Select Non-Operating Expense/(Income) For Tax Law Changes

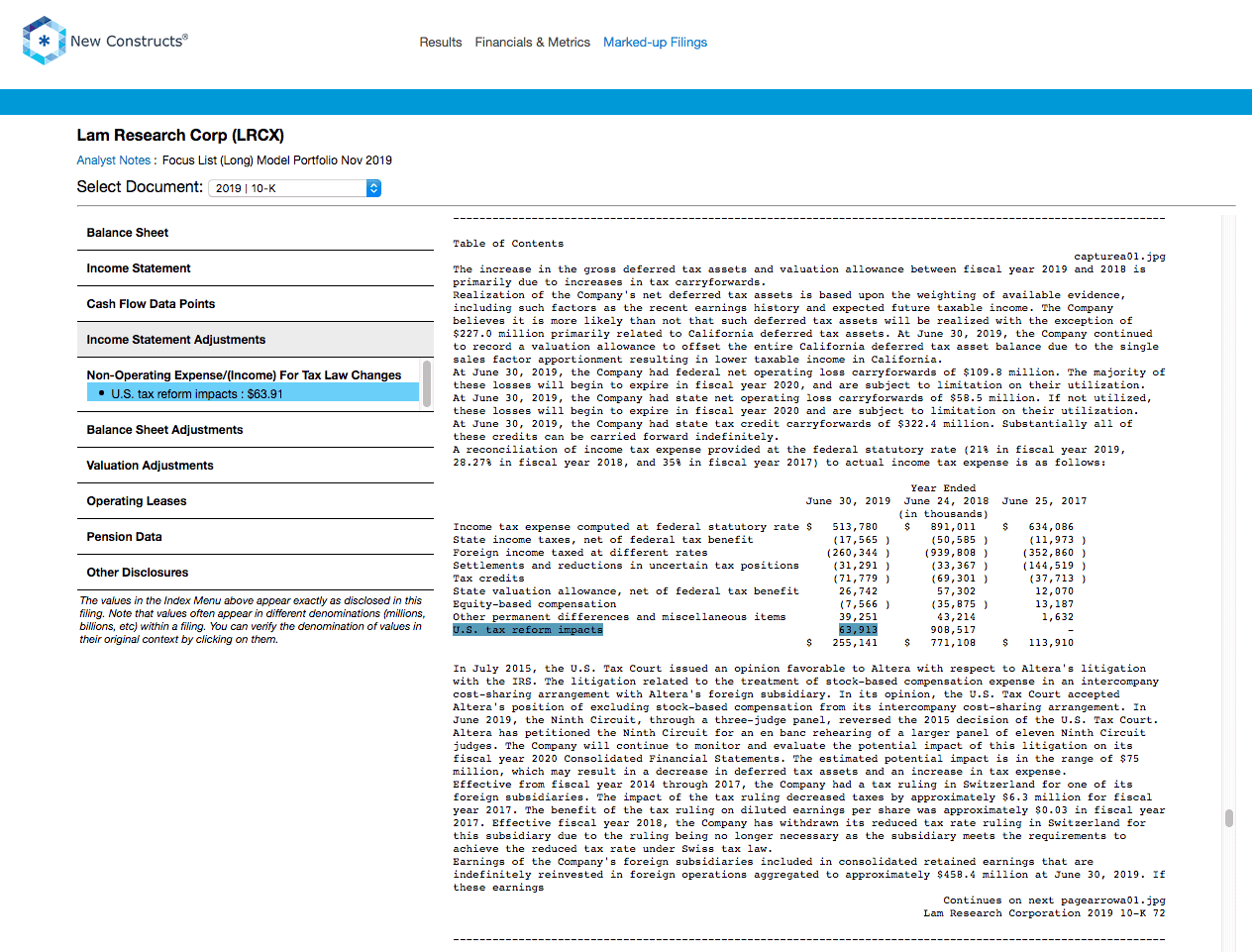click(244, 375)
